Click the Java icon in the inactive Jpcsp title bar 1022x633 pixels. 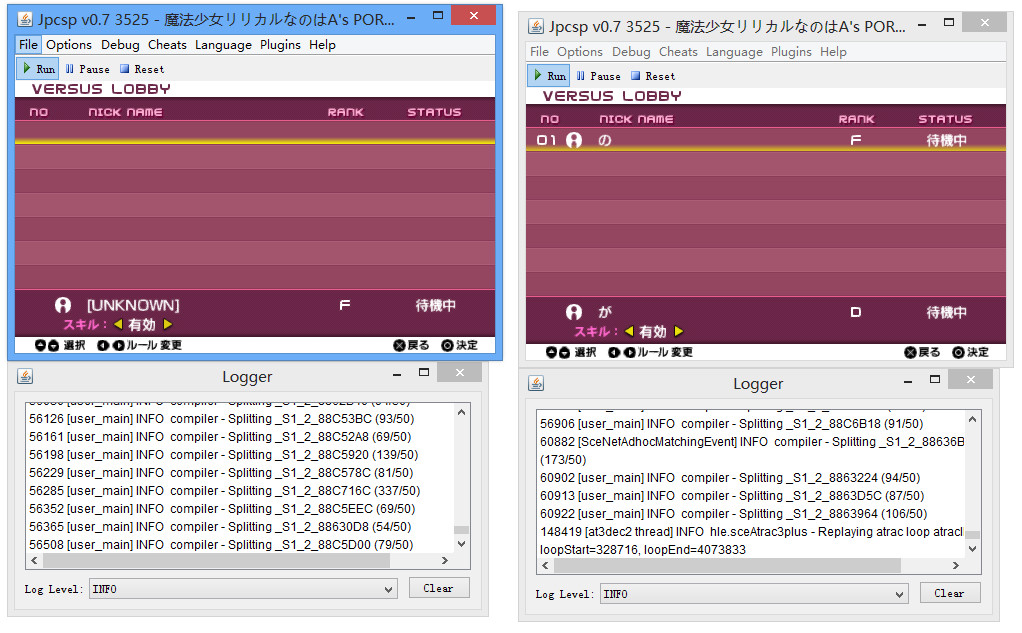click(x=536, y=26)
